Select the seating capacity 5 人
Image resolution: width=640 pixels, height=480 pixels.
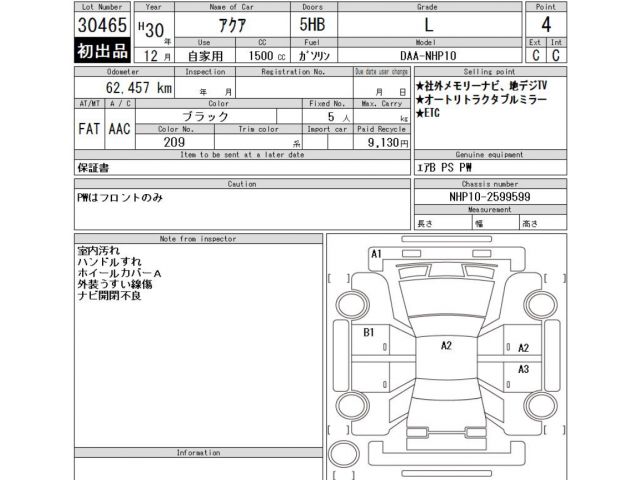click(x=338, y=117)
